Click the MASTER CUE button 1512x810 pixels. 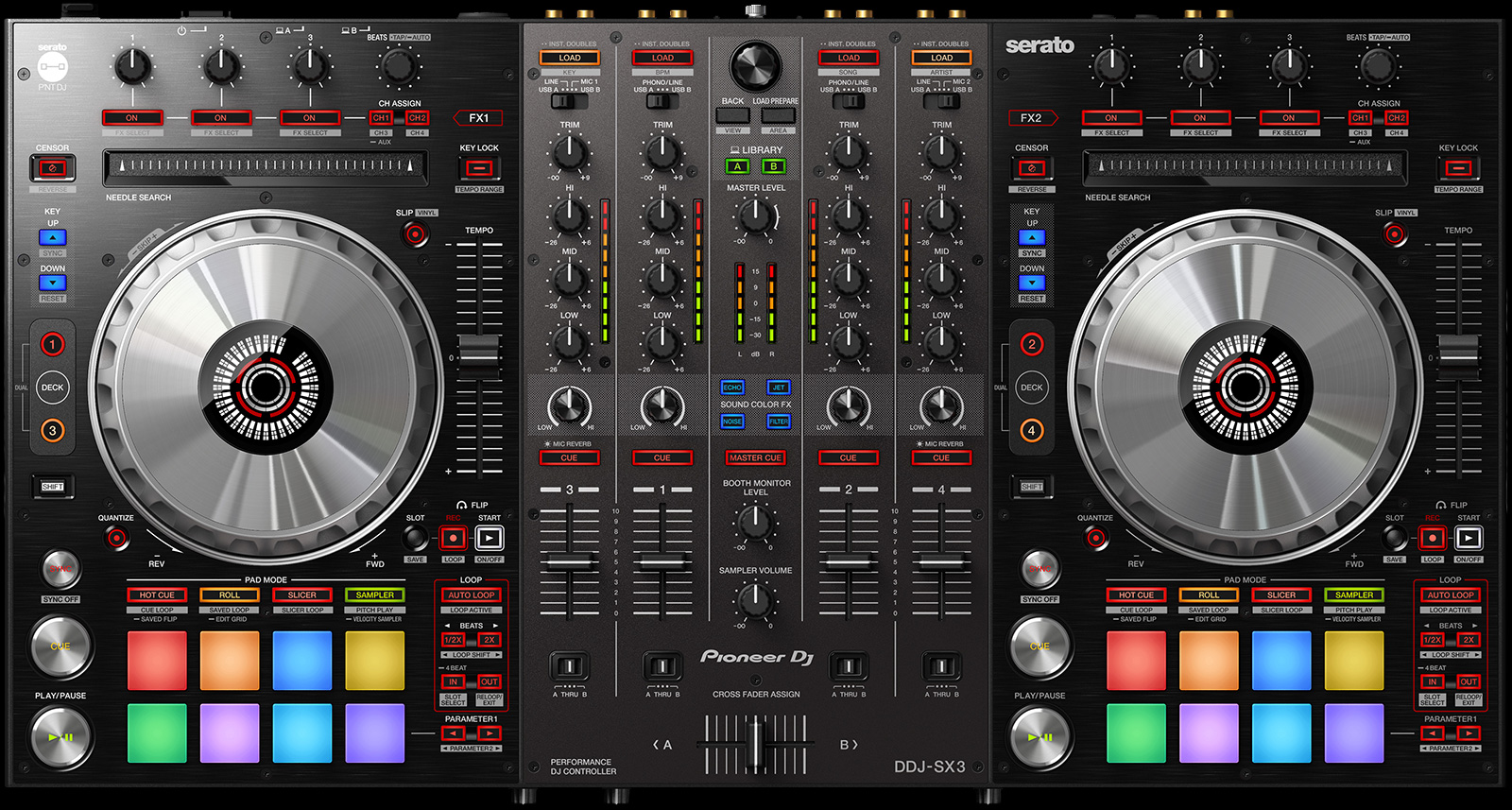pos(755,457)
